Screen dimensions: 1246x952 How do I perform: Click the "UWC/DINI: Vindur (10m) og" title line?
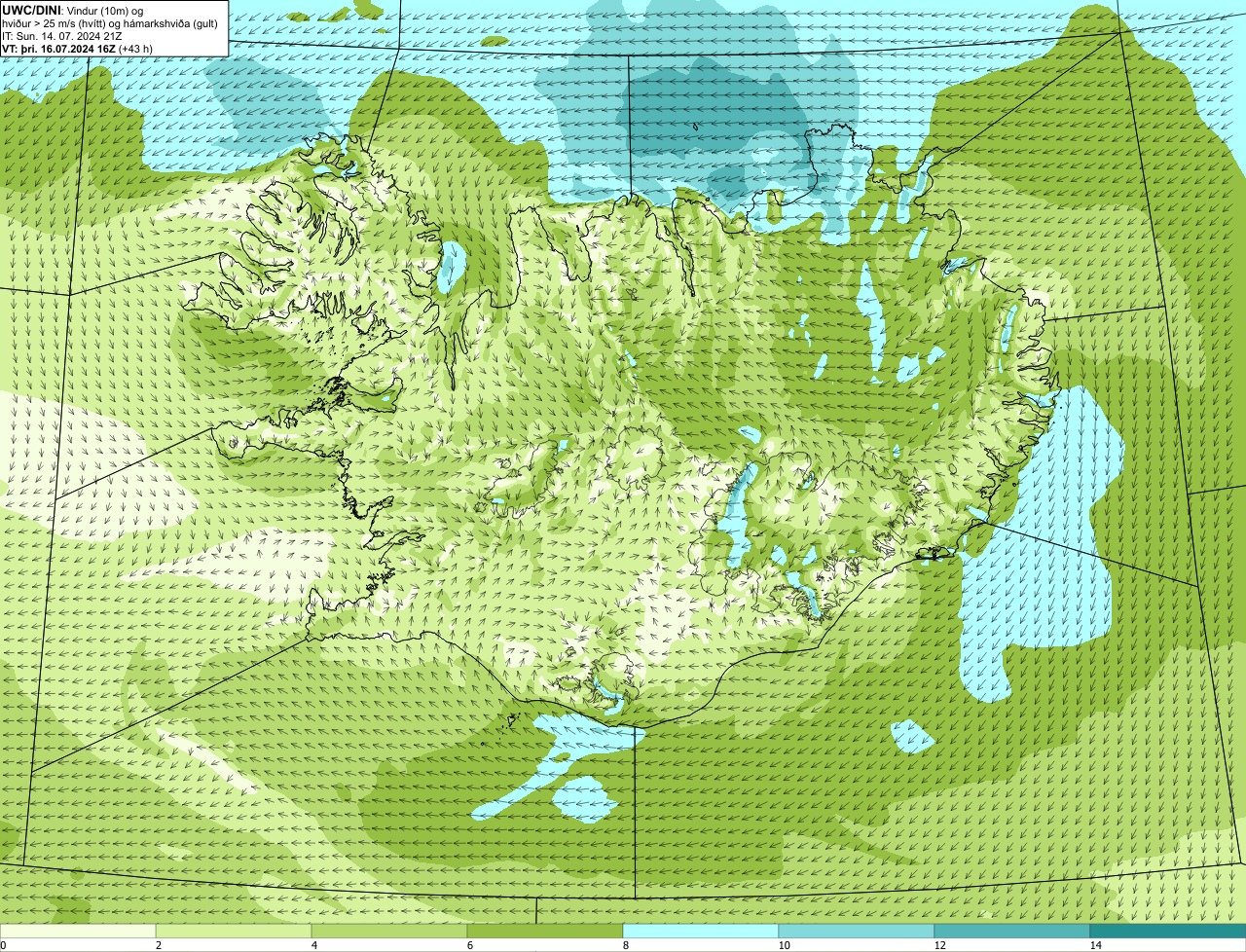point(73,10)
